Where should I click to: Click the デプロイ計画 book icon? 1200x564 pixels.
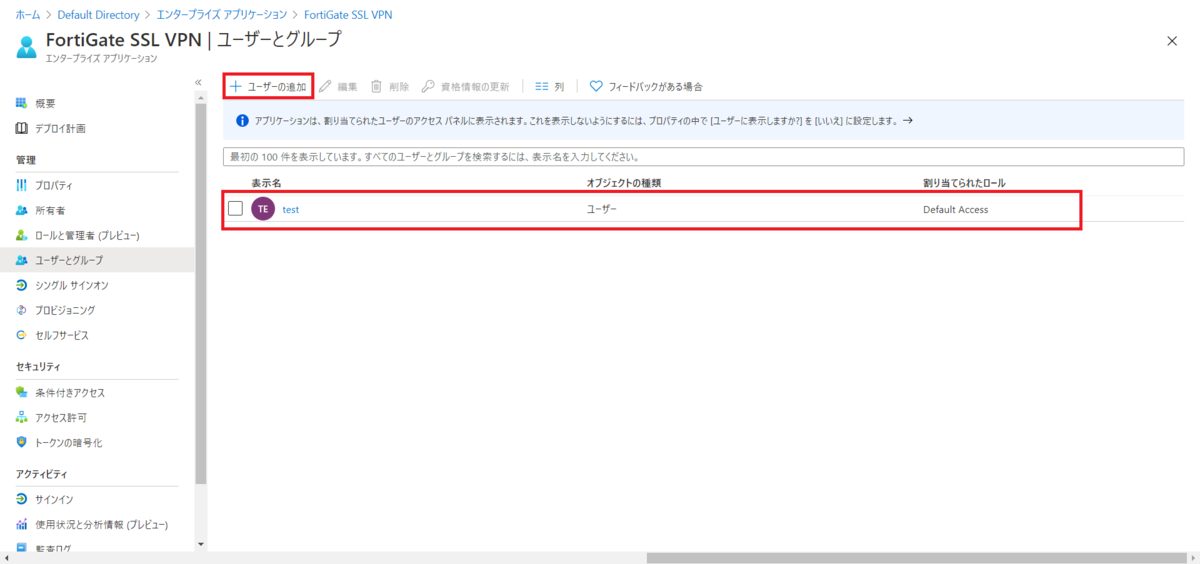(x=22, y=128)
